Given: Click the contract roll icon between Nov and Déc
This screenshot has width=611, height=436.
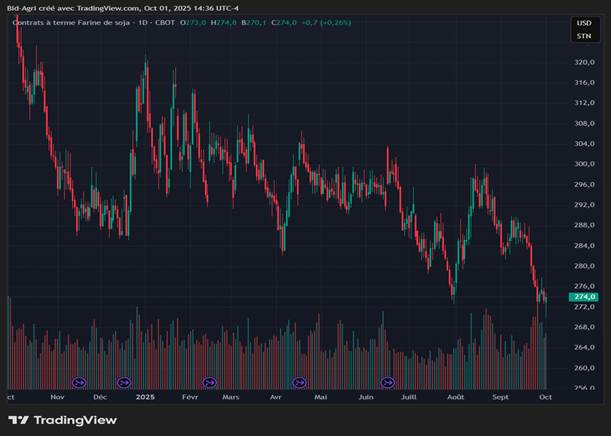Looking at the screenshot, I should [x=80, y=382].
